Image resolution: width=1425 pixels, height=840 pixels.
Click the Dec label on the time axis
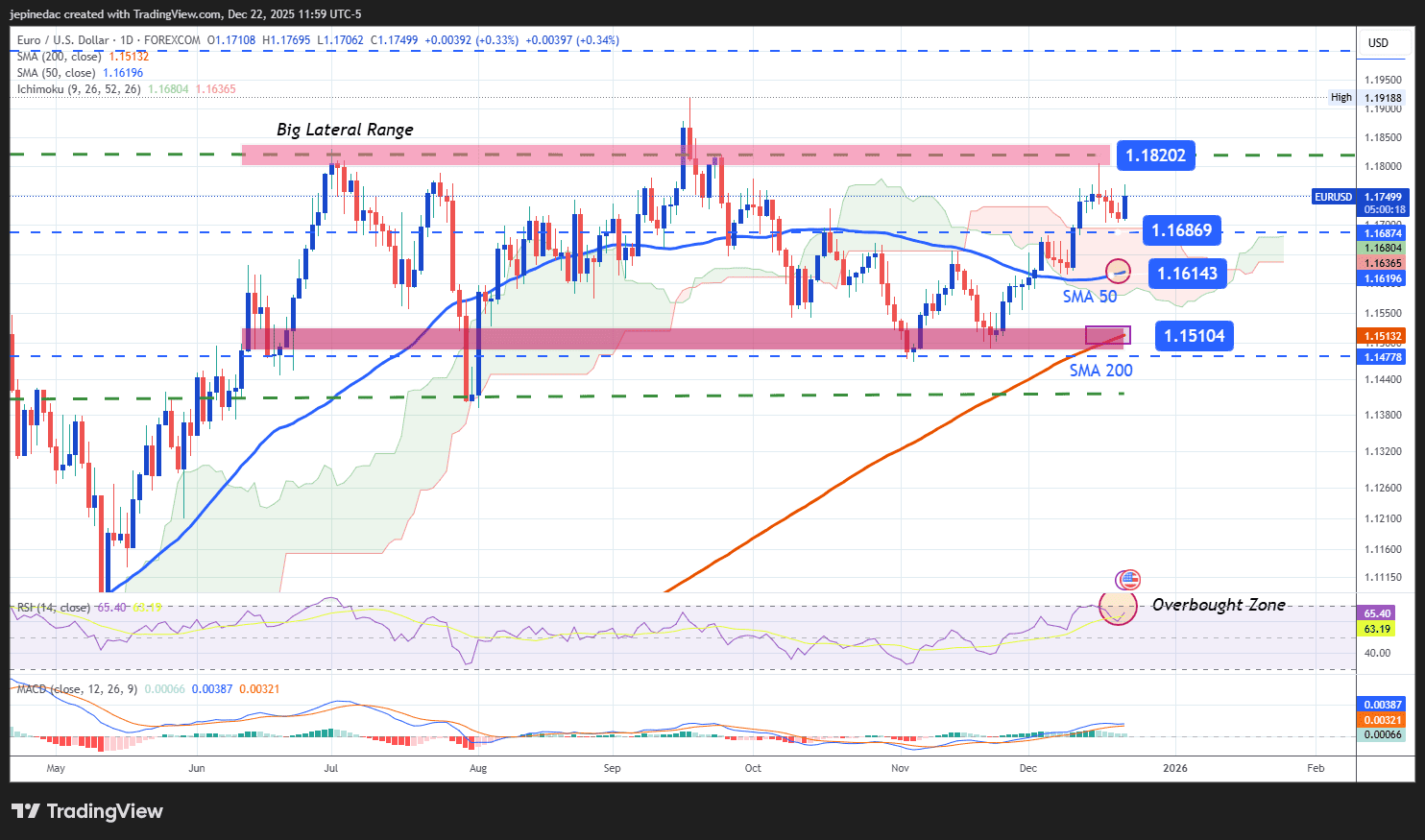click(x=1027, y=768)
